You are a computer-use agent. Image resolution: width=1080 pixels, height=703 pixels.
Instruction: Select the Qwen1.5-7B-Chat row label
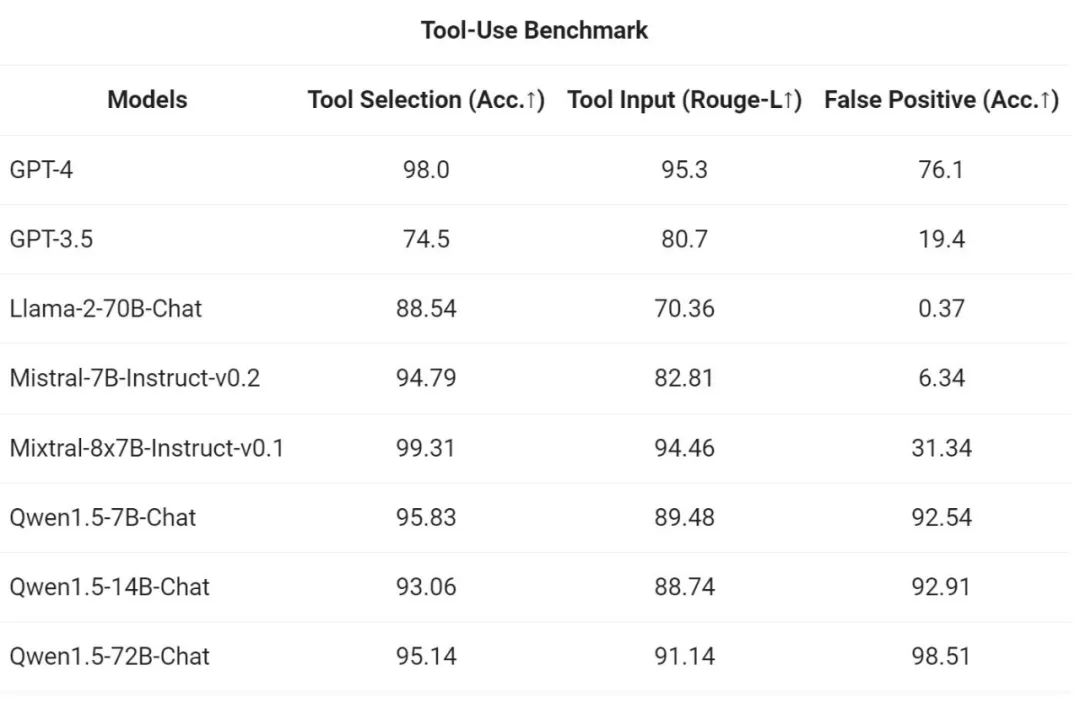coord(102,518)
